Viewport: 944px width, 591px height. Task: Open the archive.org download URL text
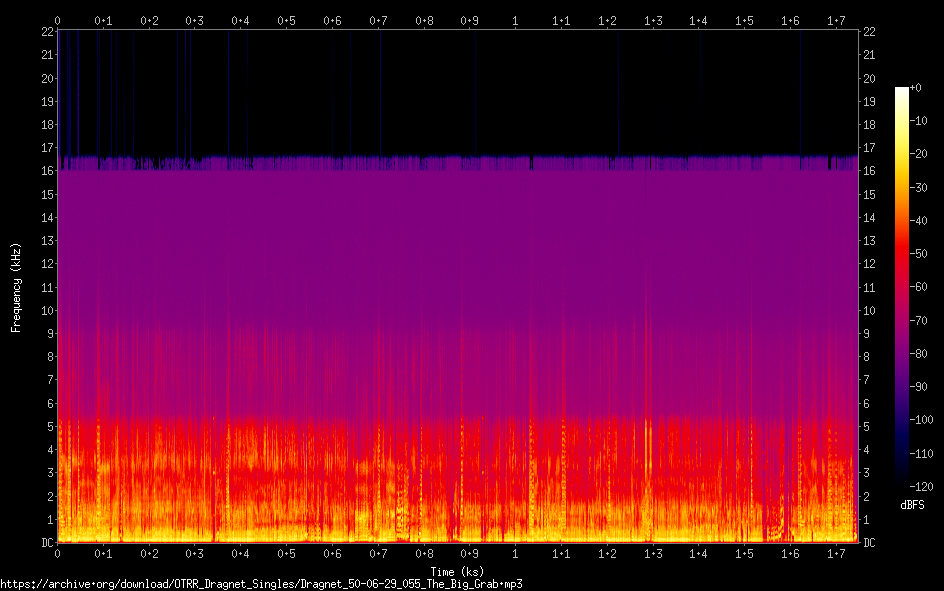(x=261, y=583)
